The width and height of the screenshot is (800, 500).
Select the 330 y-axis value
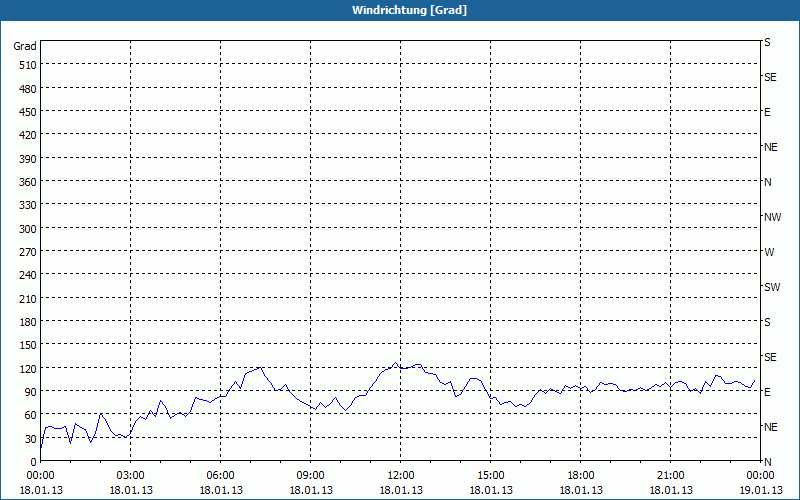point(28,205)
